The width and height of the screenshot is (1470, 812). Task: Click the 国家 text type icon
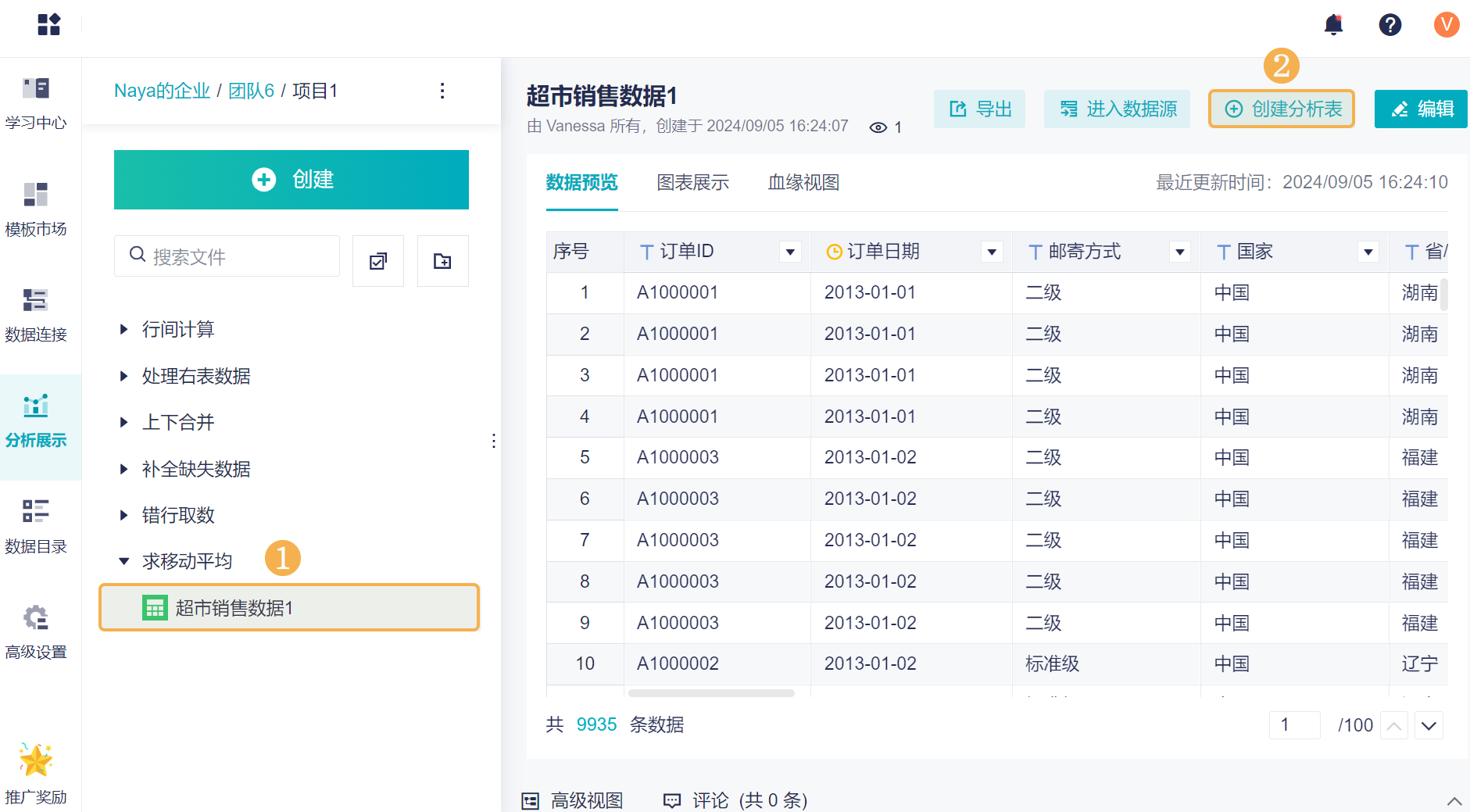[1224, 252]
